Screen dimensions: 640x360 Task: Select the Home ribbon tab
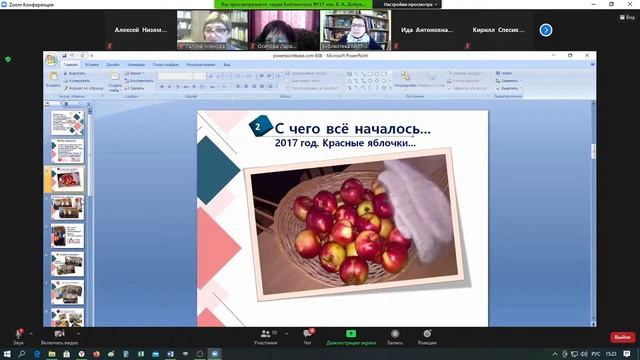coord(70,64)
